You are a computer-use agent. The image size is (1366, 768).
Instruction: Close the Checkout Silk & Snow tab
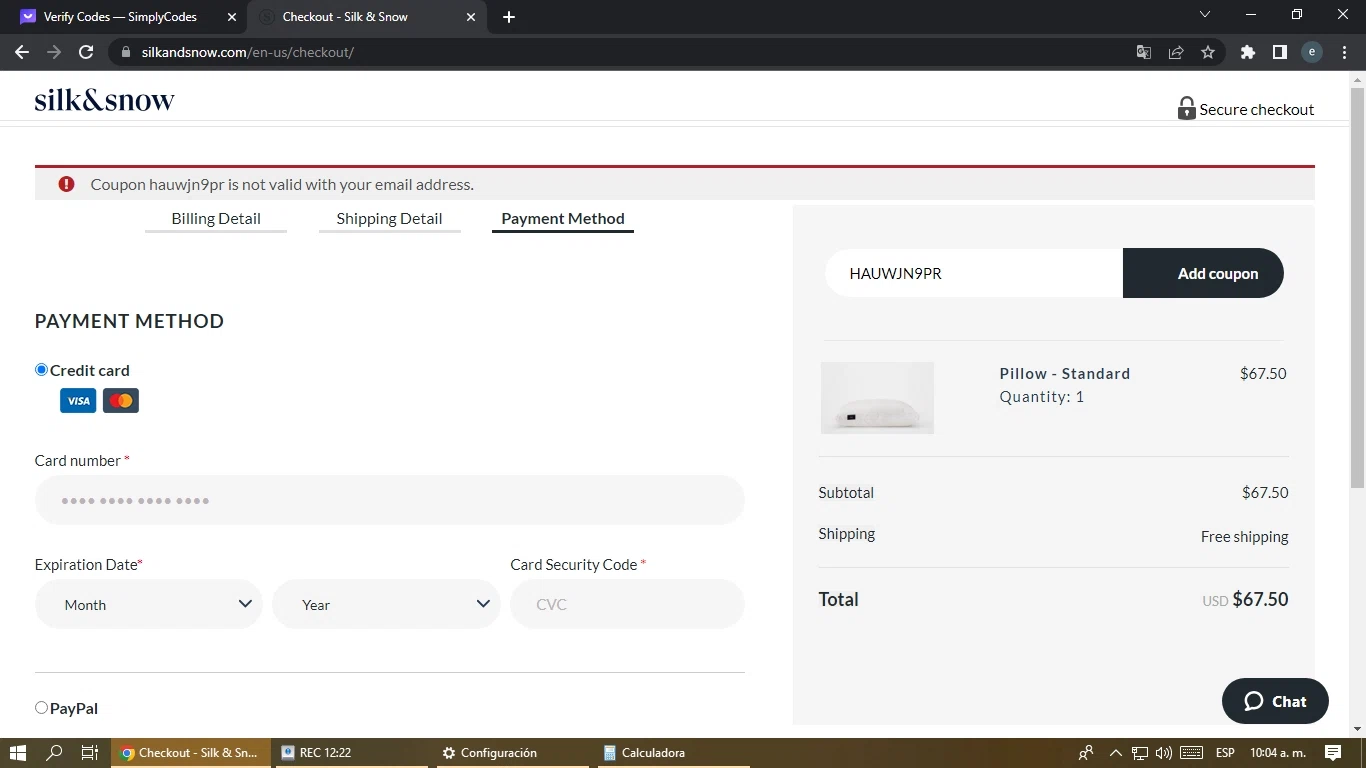[471, 17]
